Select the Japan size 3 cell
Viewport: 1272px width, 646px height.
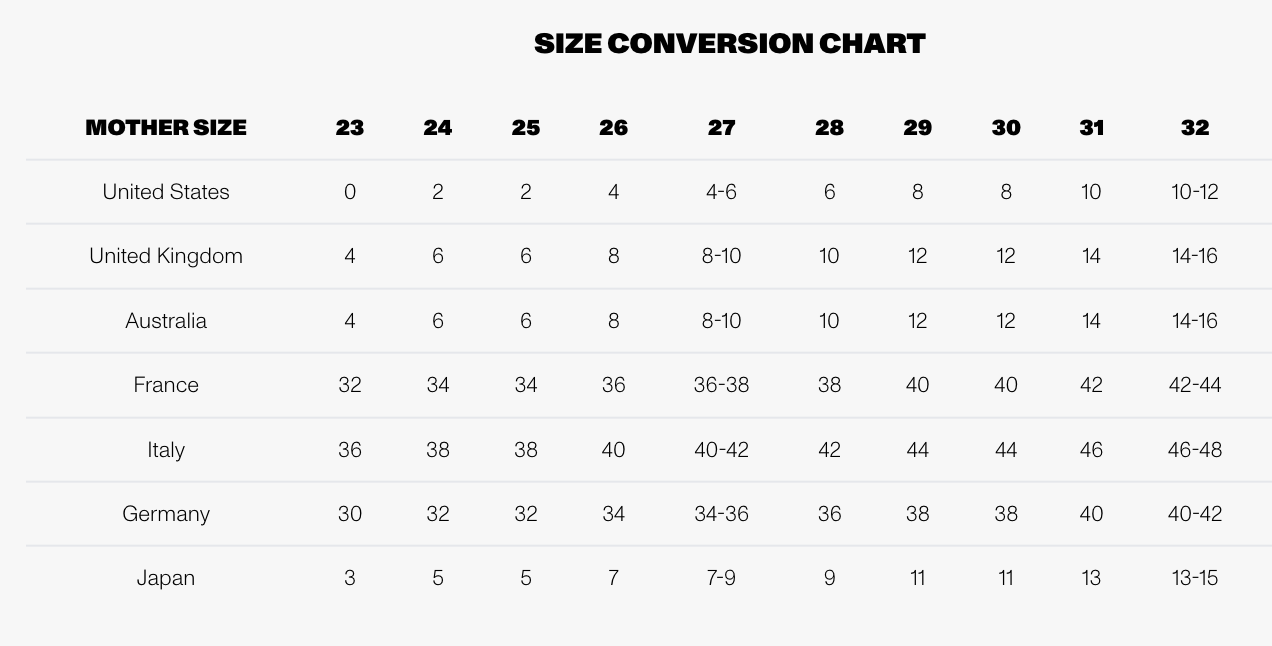click(x=350, y=578)
